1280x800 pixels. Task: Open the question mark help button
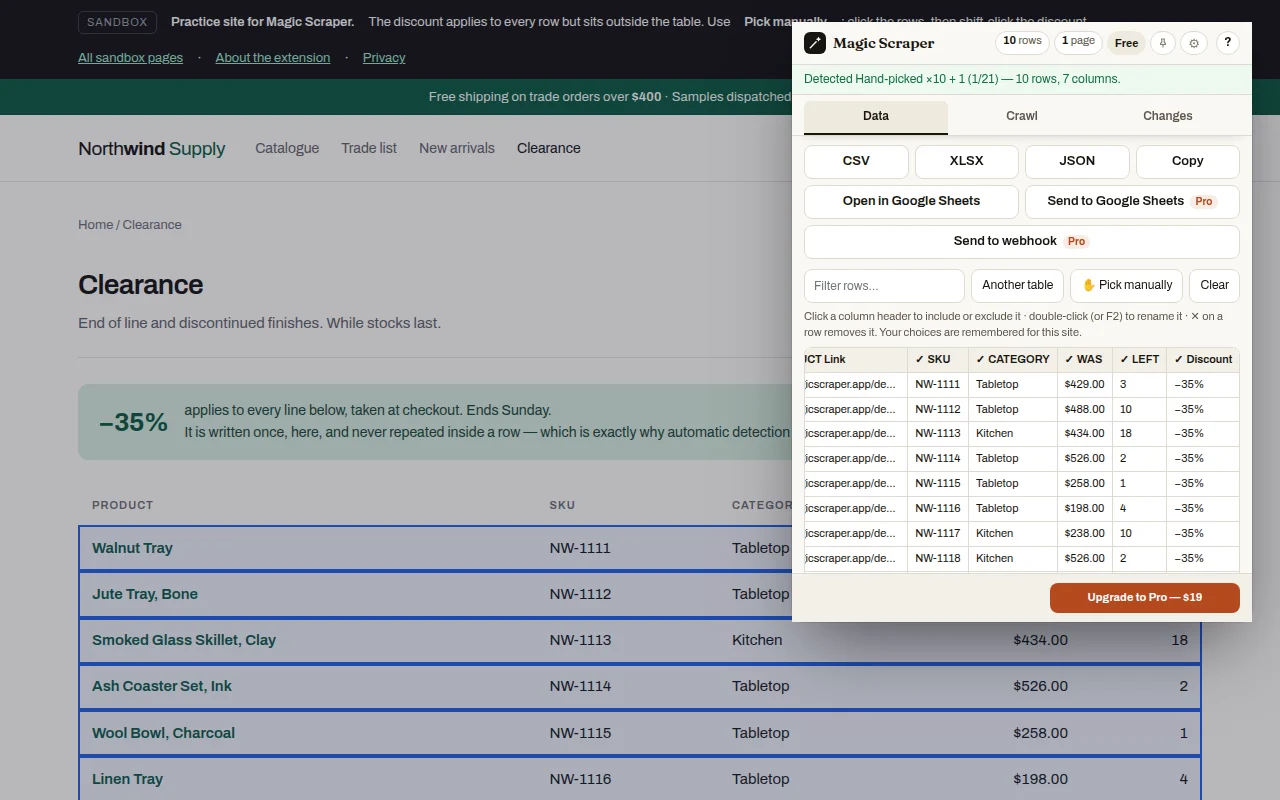pyautogui.click(x=1228, y=43)
